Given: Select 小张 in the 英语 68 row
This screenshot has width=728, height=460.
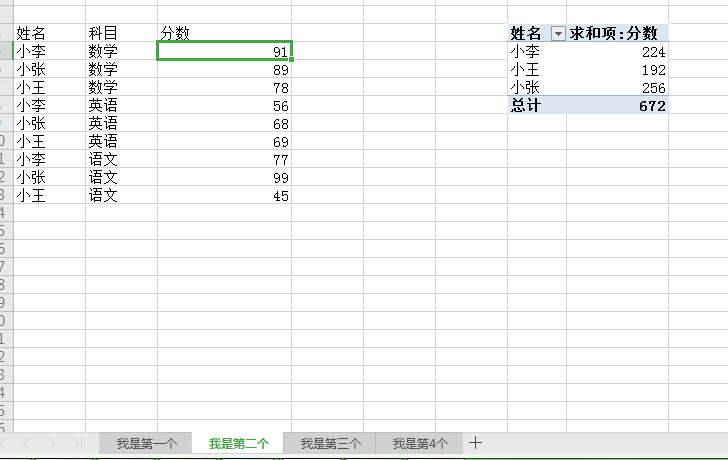Looking at the screenshot, I should [50, 123].
